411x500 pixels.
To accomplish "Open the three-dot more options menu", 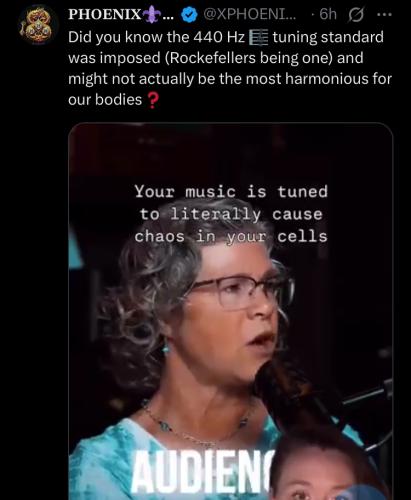I will point(384,15).
